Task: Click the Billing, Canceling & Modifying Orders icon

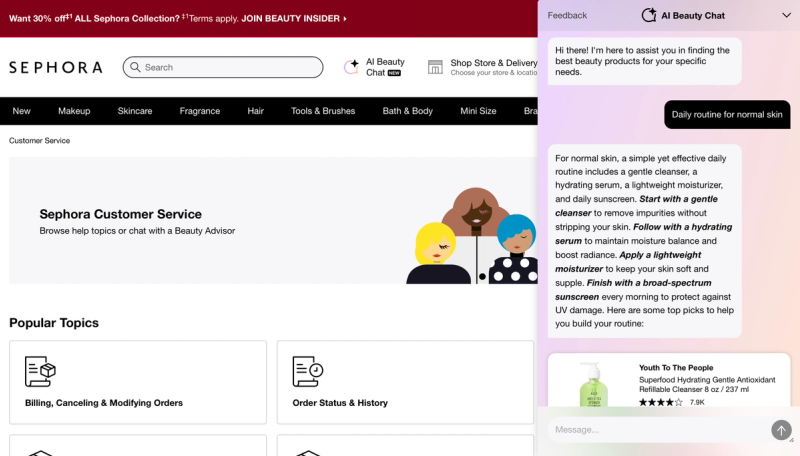Action: pyautogui.click(x=40, y=371)
